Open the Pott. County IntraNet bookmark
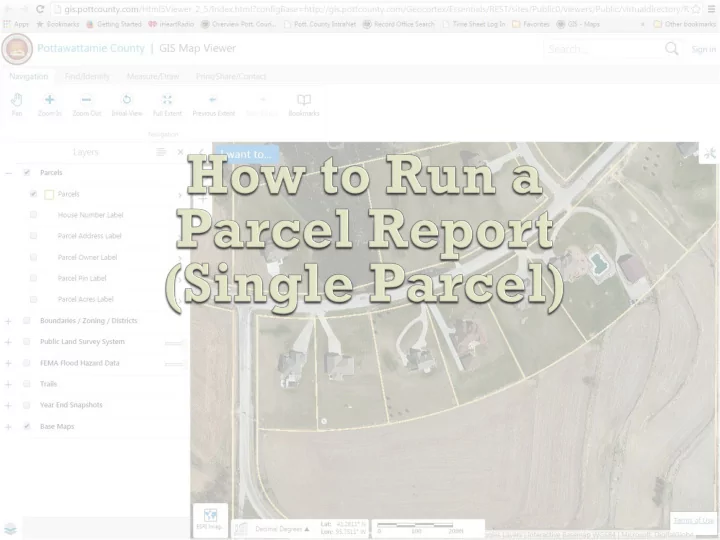720x540 pixels. coord(320,24)
